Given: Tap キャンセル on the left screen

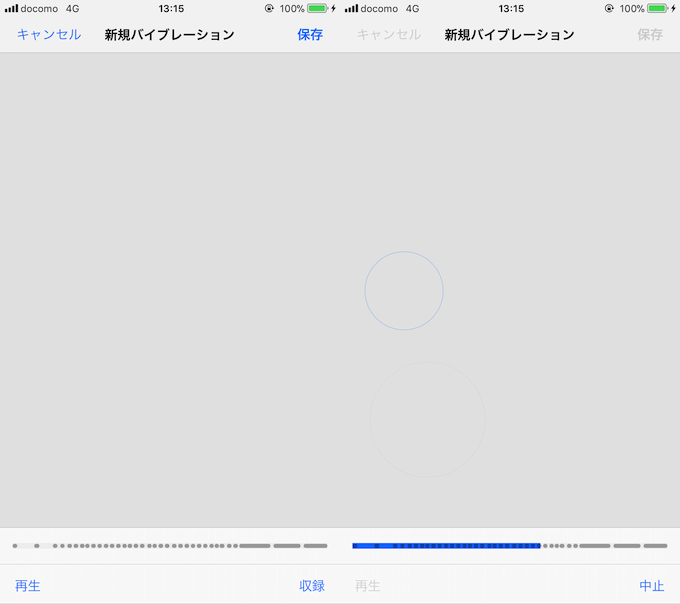Looking at the screenshot, I should (x=49, y=35).
